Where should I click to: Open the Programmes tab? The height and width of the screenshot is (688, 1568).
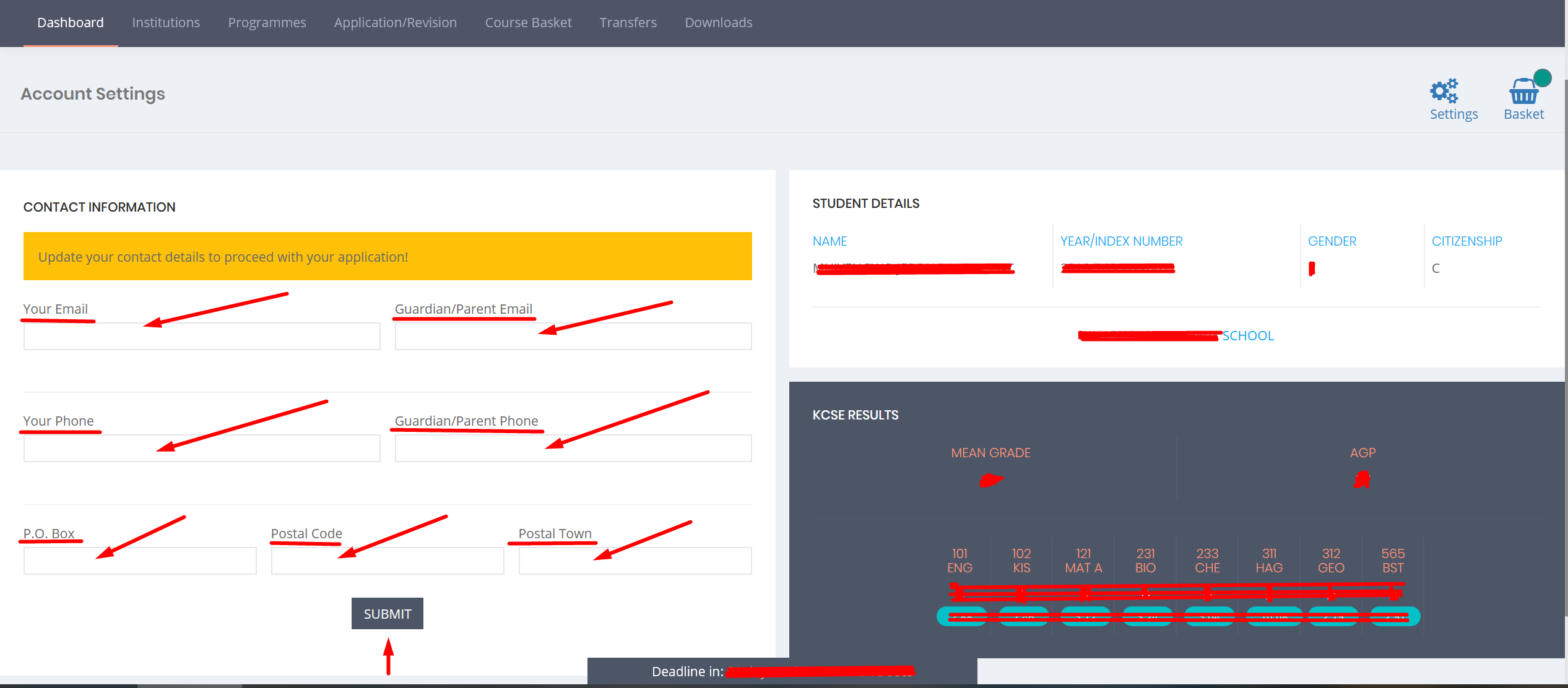(267, 23)
